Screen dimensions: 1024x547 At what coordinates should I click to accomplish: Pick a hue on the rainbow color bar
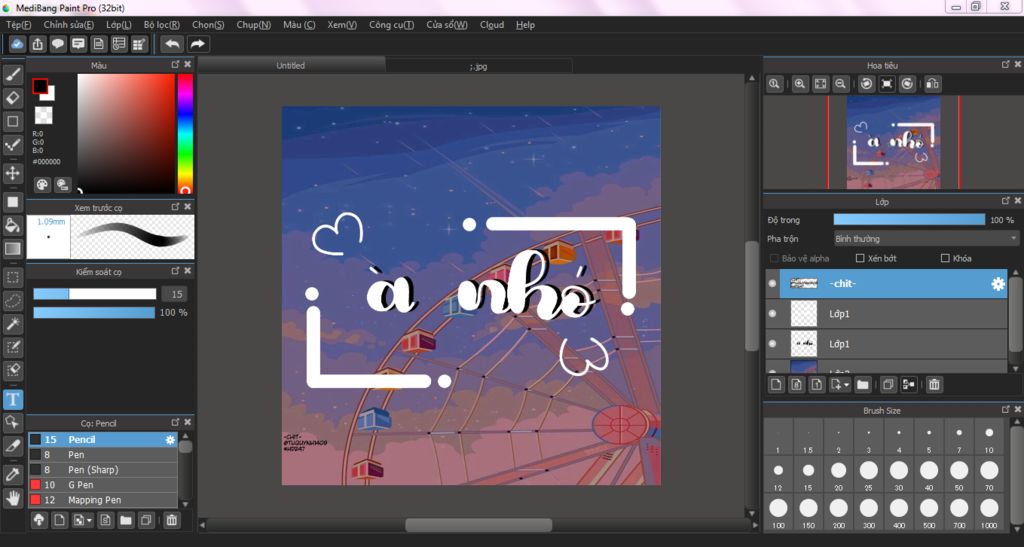tap(185, 133)
